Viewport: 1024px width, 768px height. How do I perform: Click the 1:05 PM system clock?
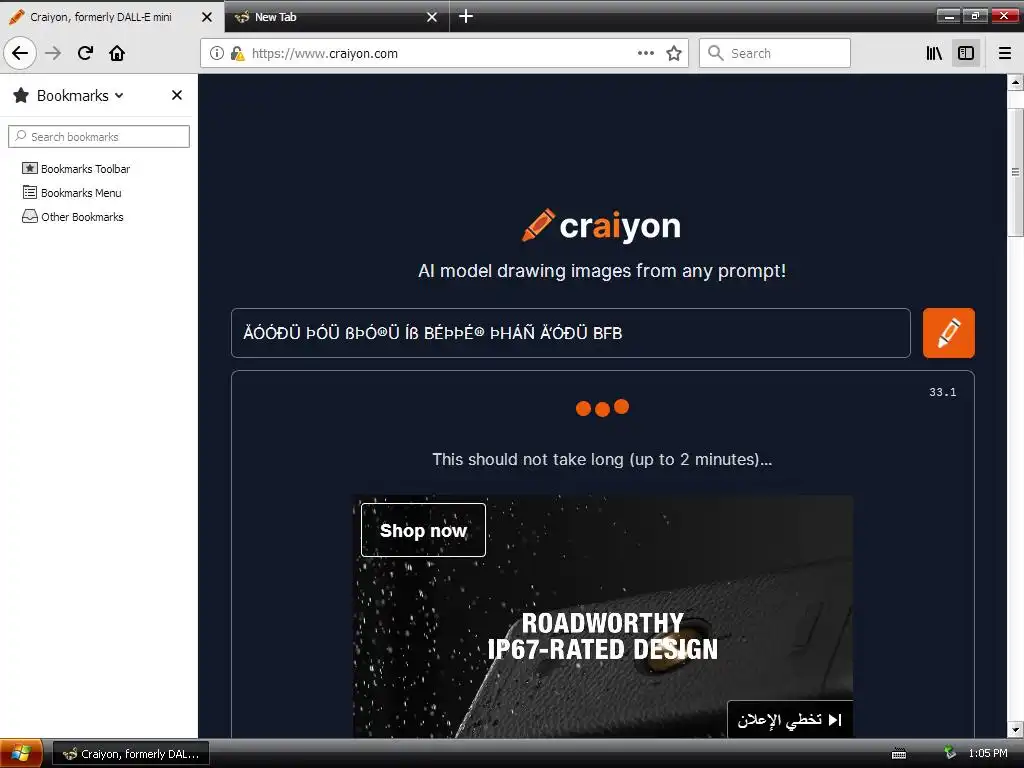pos(987,754)
